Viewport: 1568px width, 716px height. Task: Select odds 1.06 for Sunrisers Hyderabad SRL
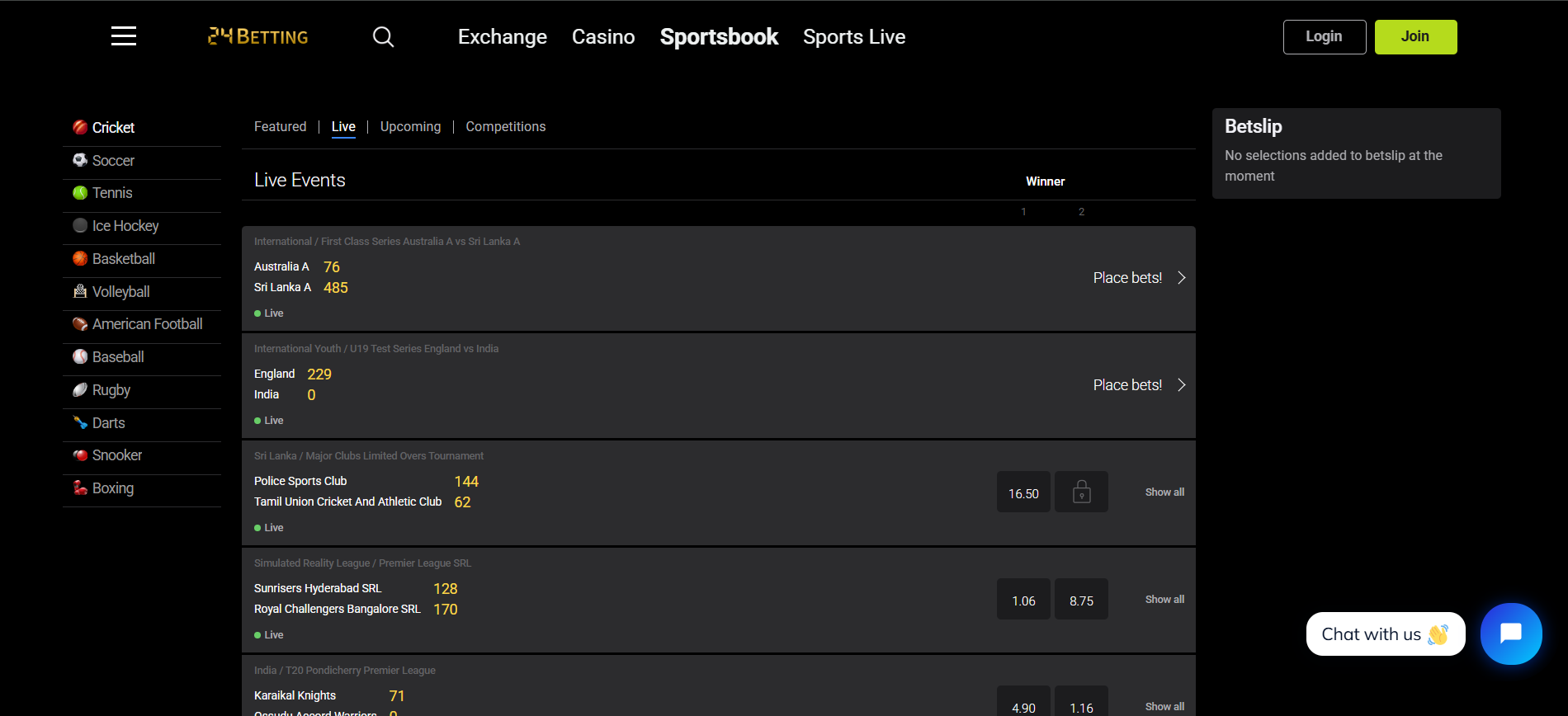[x=1023, y=600]
